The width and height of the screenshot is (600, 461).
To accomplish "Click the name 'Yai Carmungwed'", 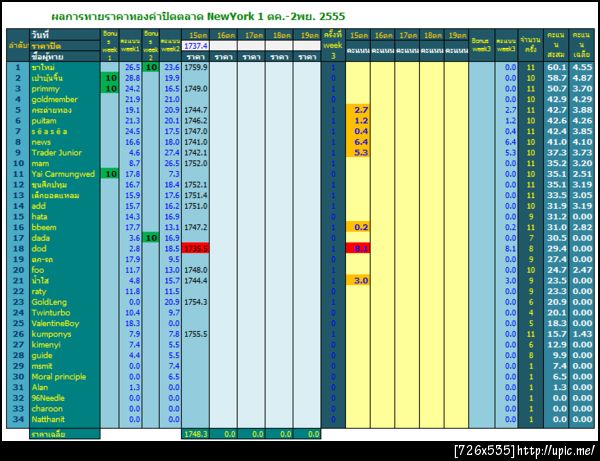I will pyautogui.click(x=63, y=174).
